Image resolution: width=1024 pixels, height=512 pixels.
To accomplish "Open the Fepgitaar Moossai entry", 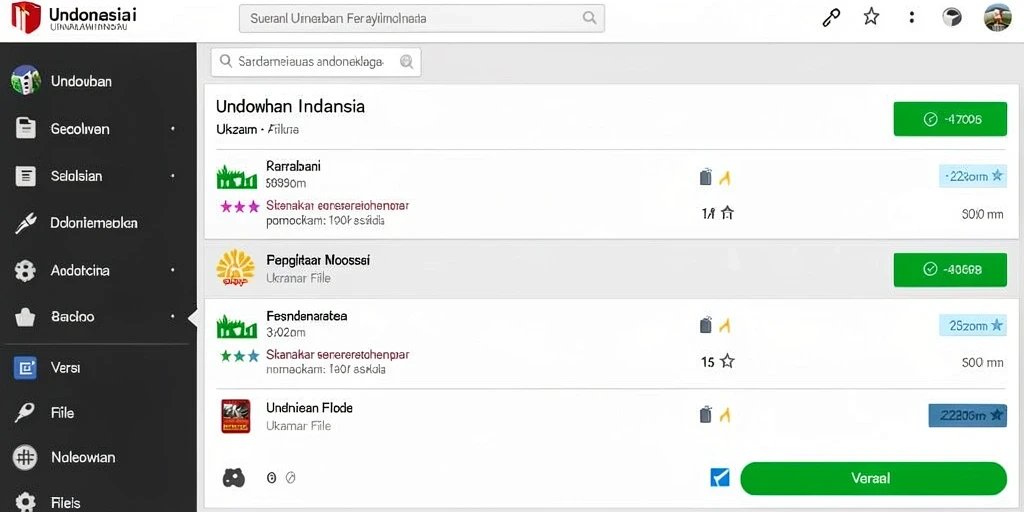I will 318,260.
